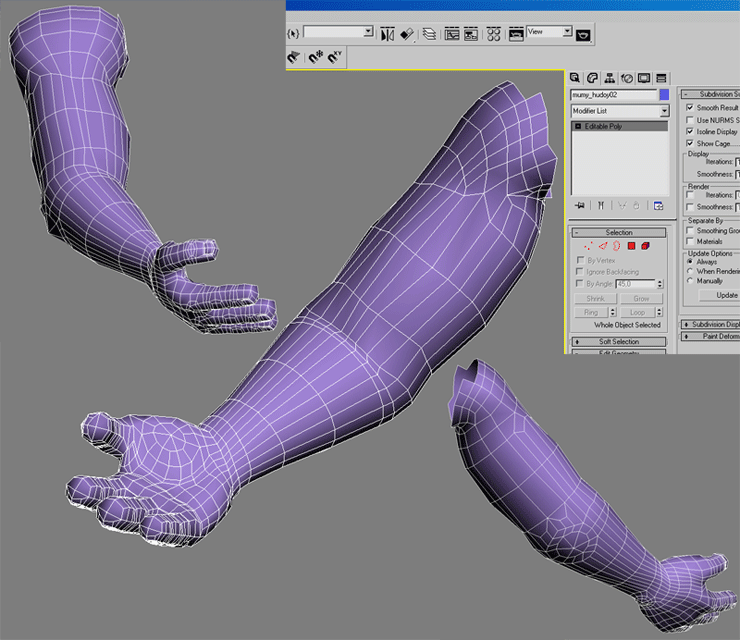Click the Mirror tool in toolbar
The height and width of the screenshot is (640, 740).
click(387, 34)
